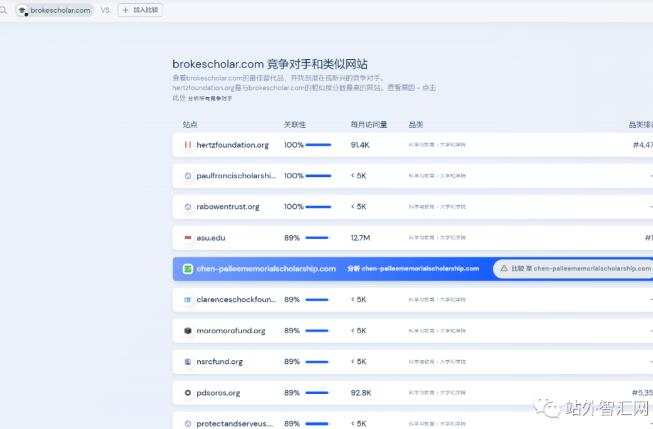
Task: Click the rebowentrust.org favicon
Action: 188,207
